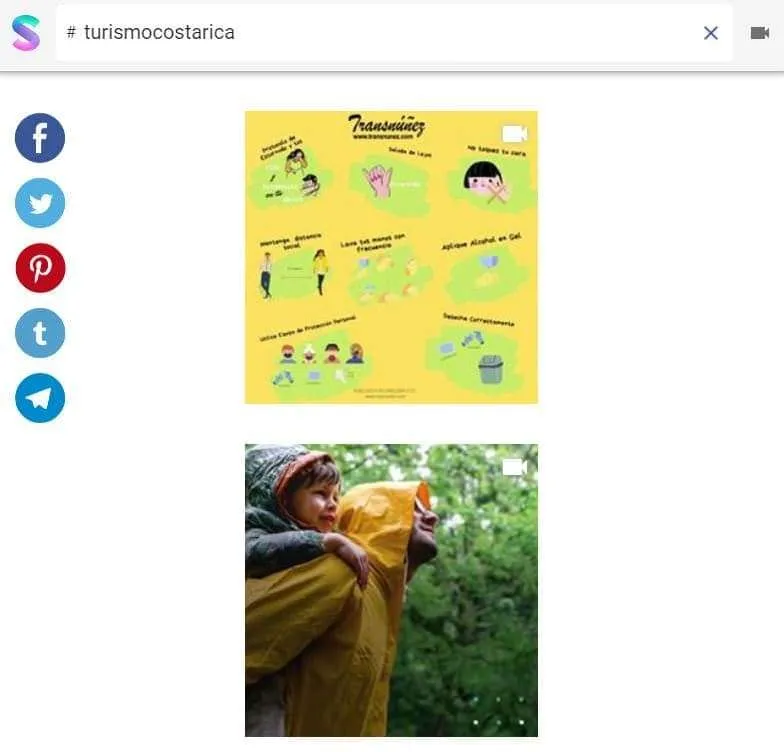Click the Transnúñez title in the infographic
Viewport: 784px width, 752px height.
coord(386,124)
